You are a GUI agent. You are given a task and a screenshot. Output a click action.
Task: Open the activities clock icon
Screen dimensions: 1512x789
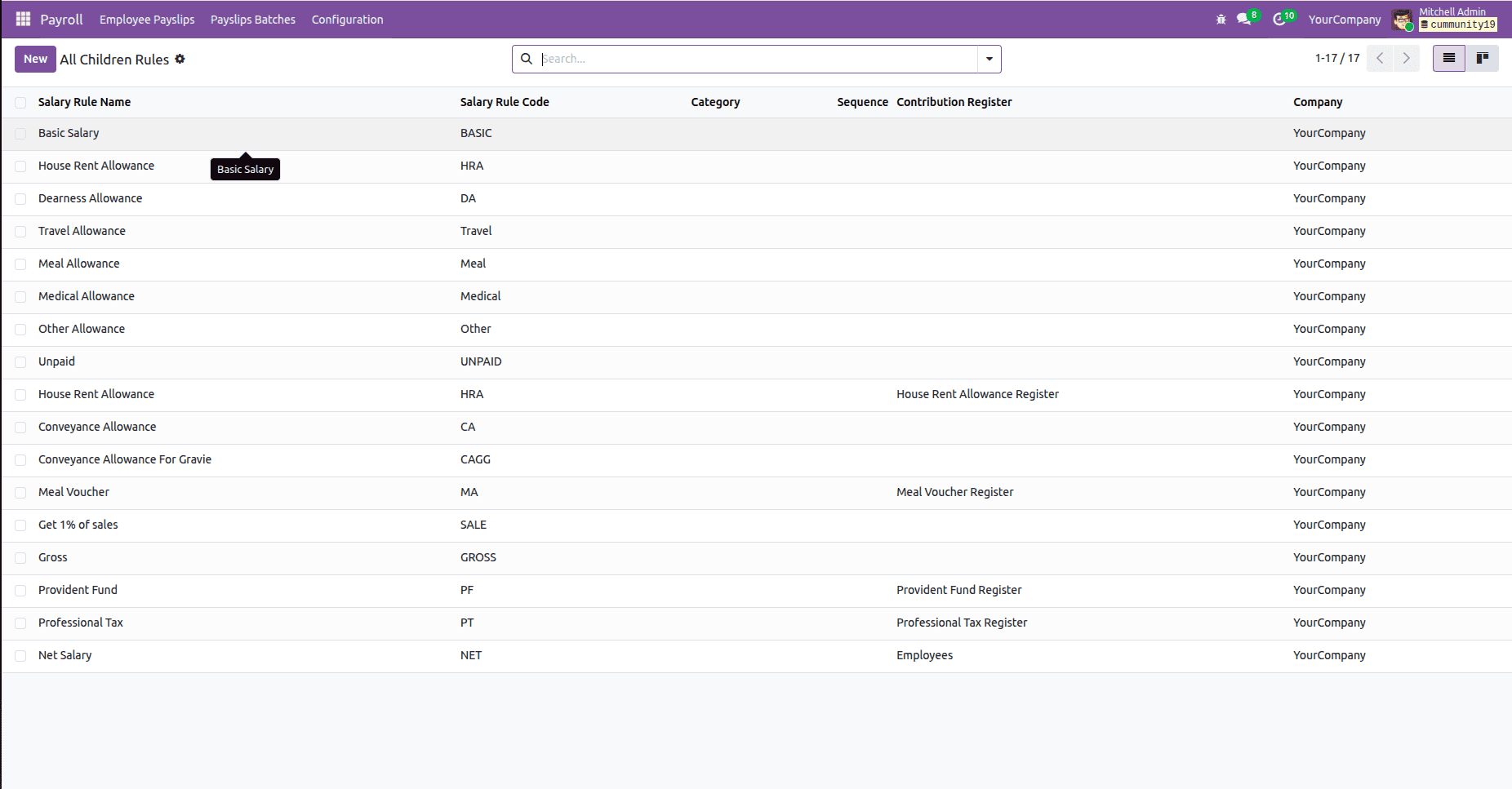tap(1280, 19)
